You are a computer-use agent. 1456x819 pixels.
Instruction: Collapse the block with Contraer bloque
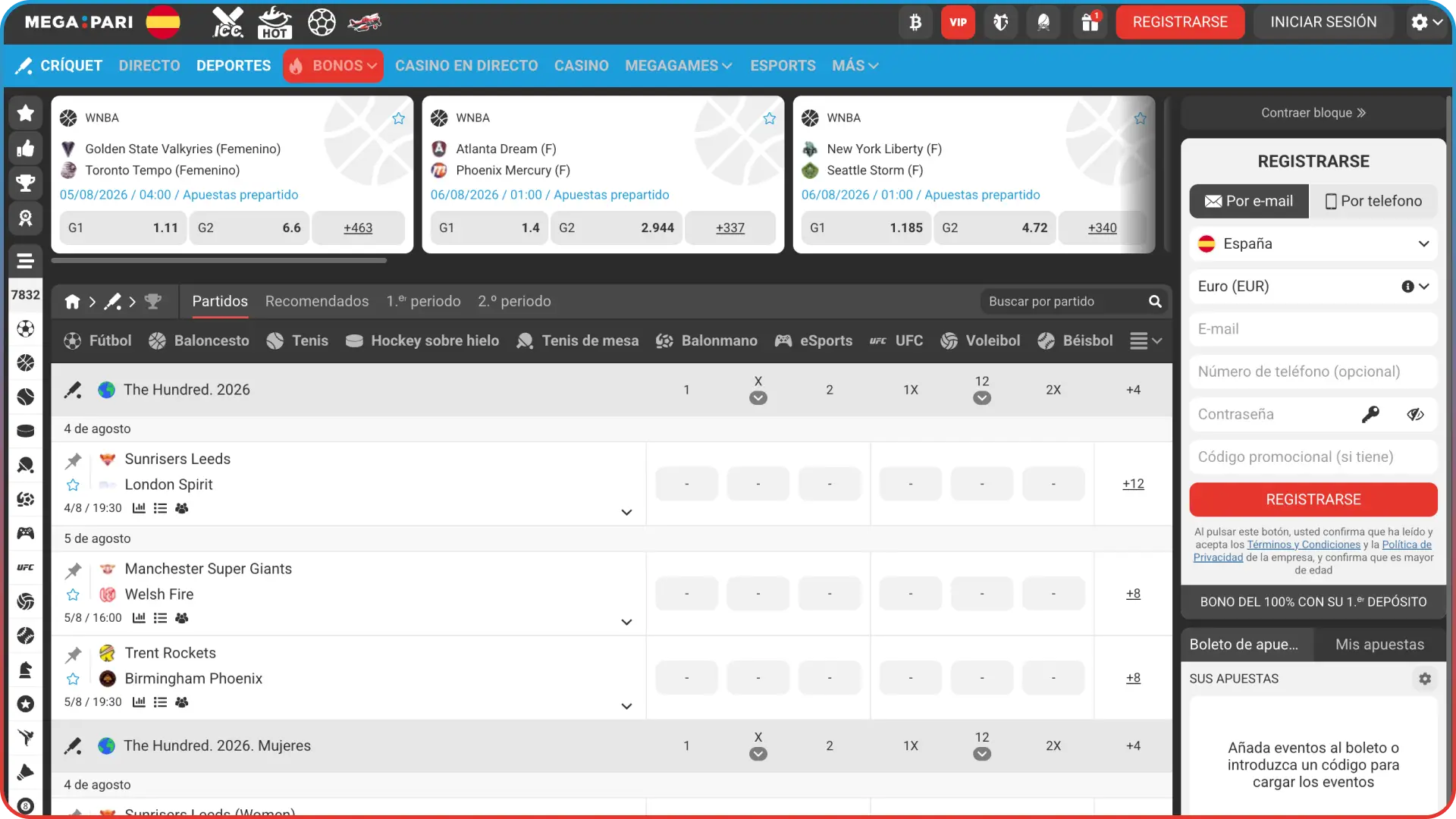point(1313,113)
